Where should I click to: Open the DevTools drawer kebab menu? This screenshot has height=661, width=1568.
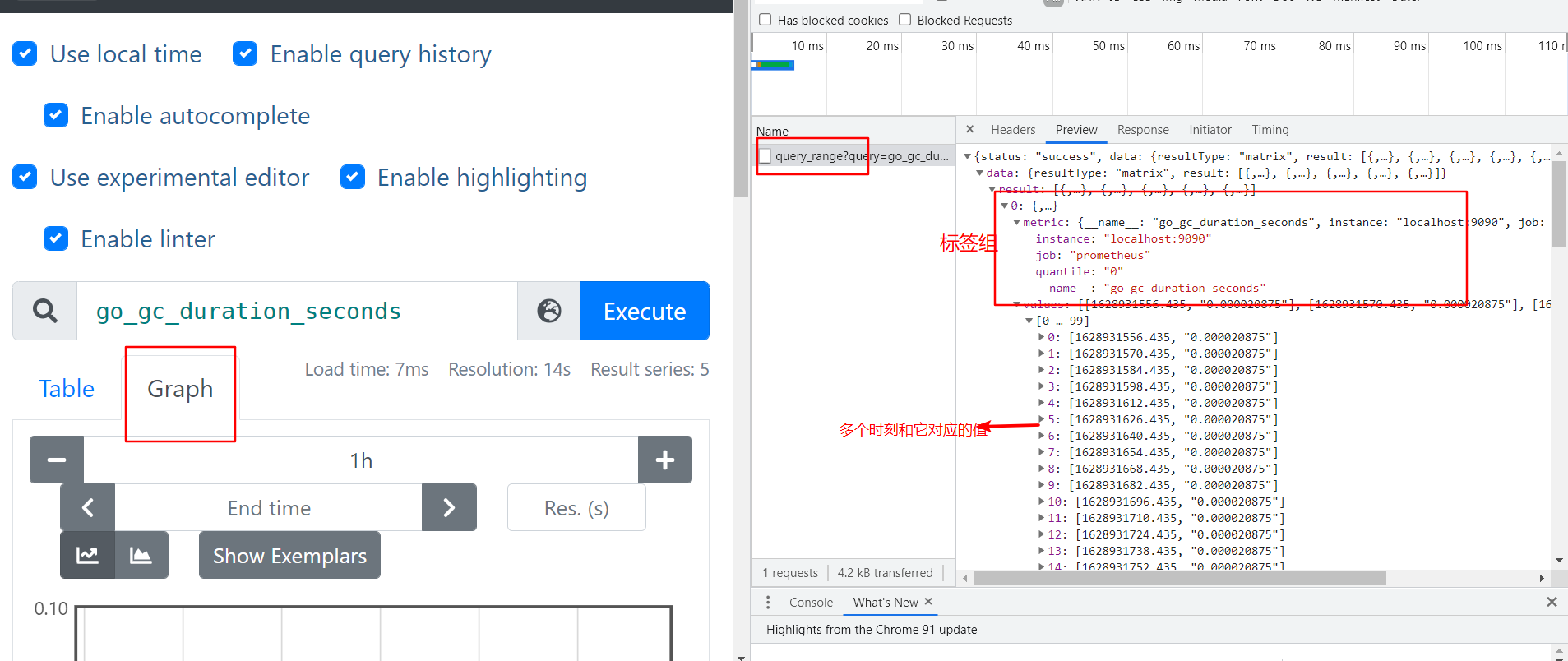coord(768,603)
